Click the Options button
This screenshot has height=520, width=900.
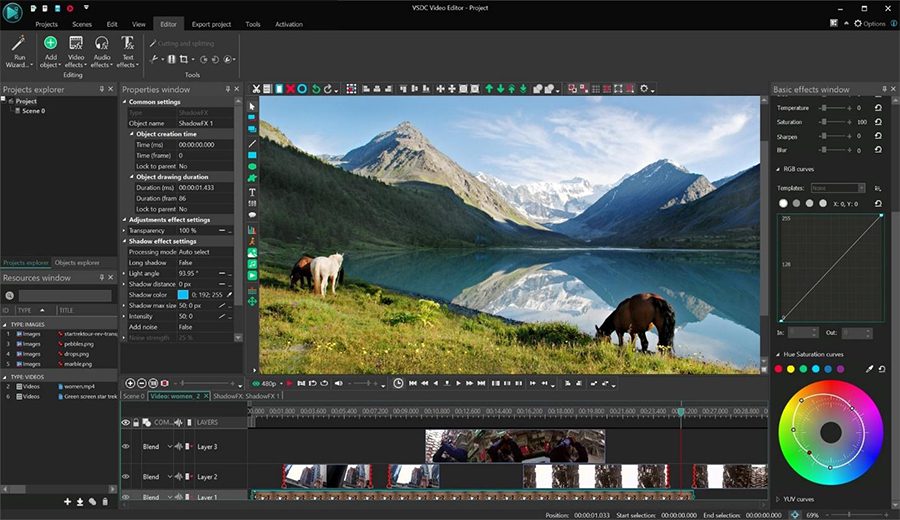point(870,24)
